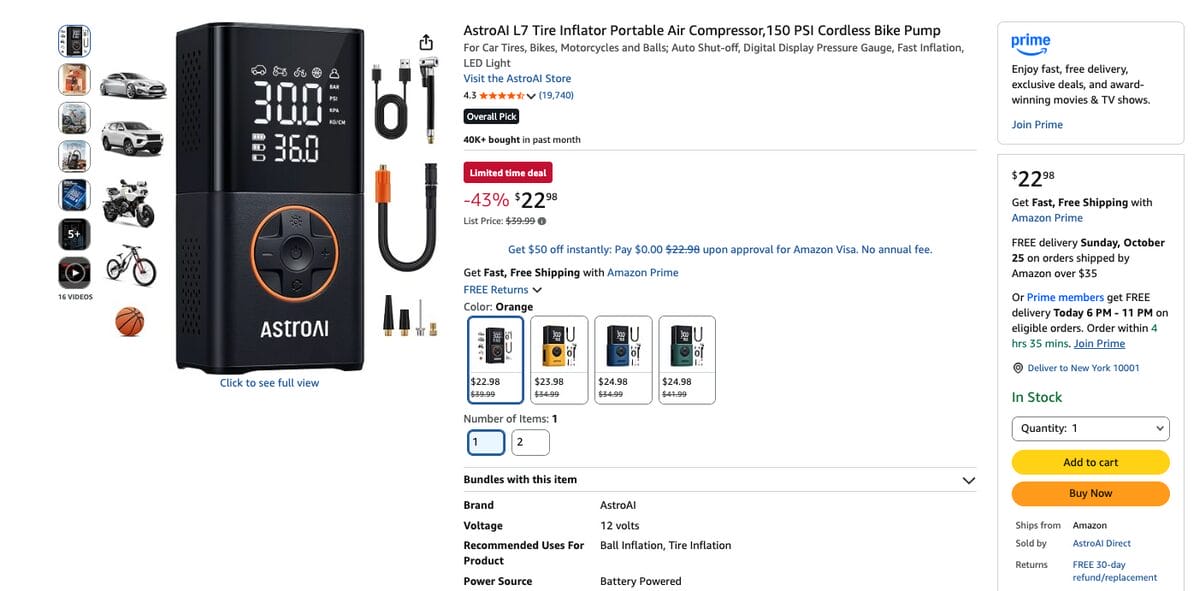Select the Orange color option at $22.98
Image resolution: width=1200 pixels, height=591 pixels.
pos(495,360)
